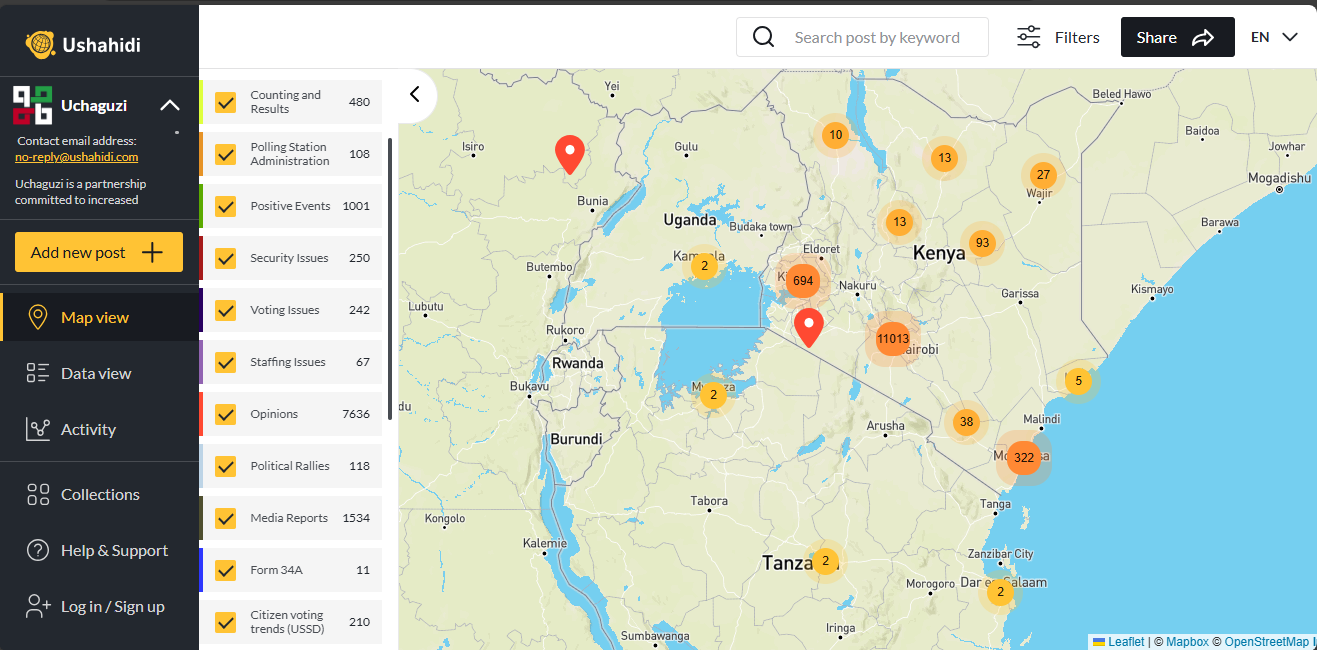Uncheck Polling Station Administration checkbox
This screenshot has width=1317, height=650.
pos(226,154)
